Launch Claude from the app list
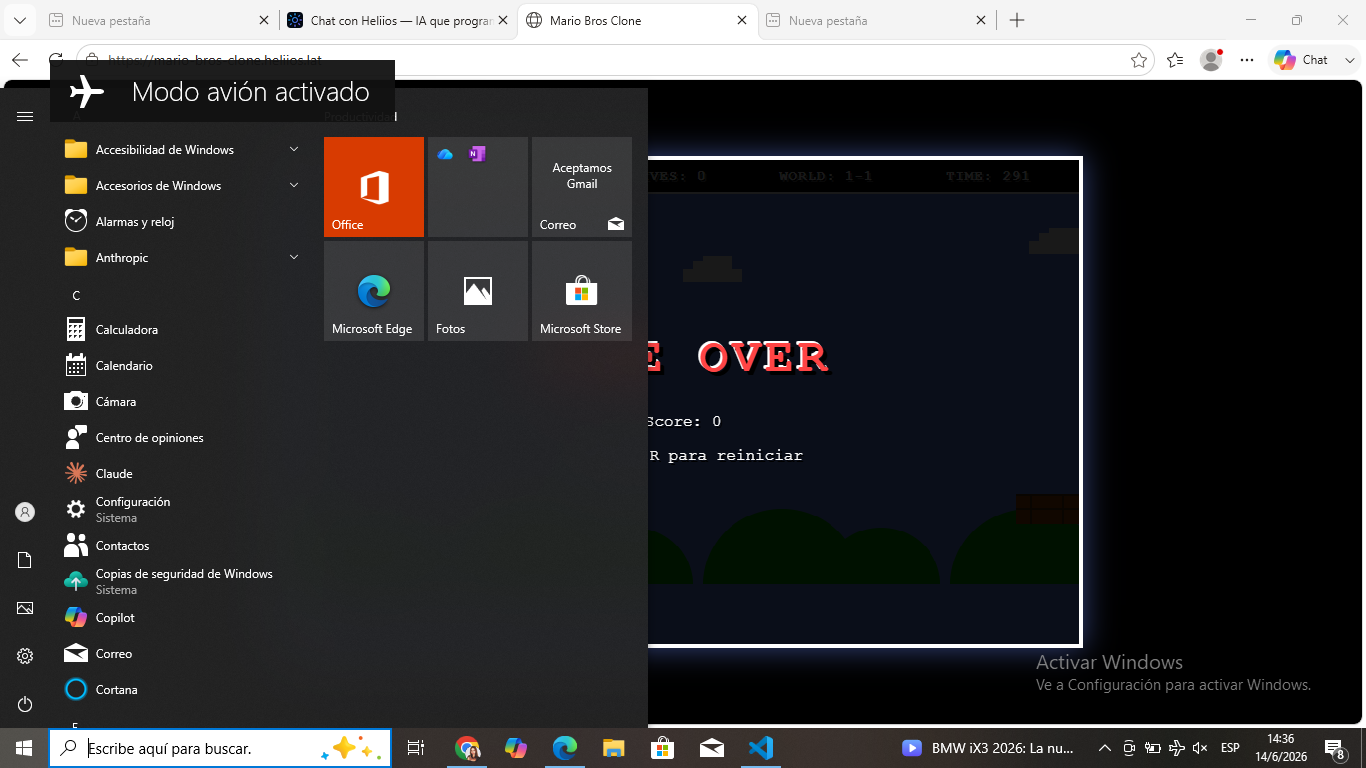 pyautogui.click(x=182, y=474)
